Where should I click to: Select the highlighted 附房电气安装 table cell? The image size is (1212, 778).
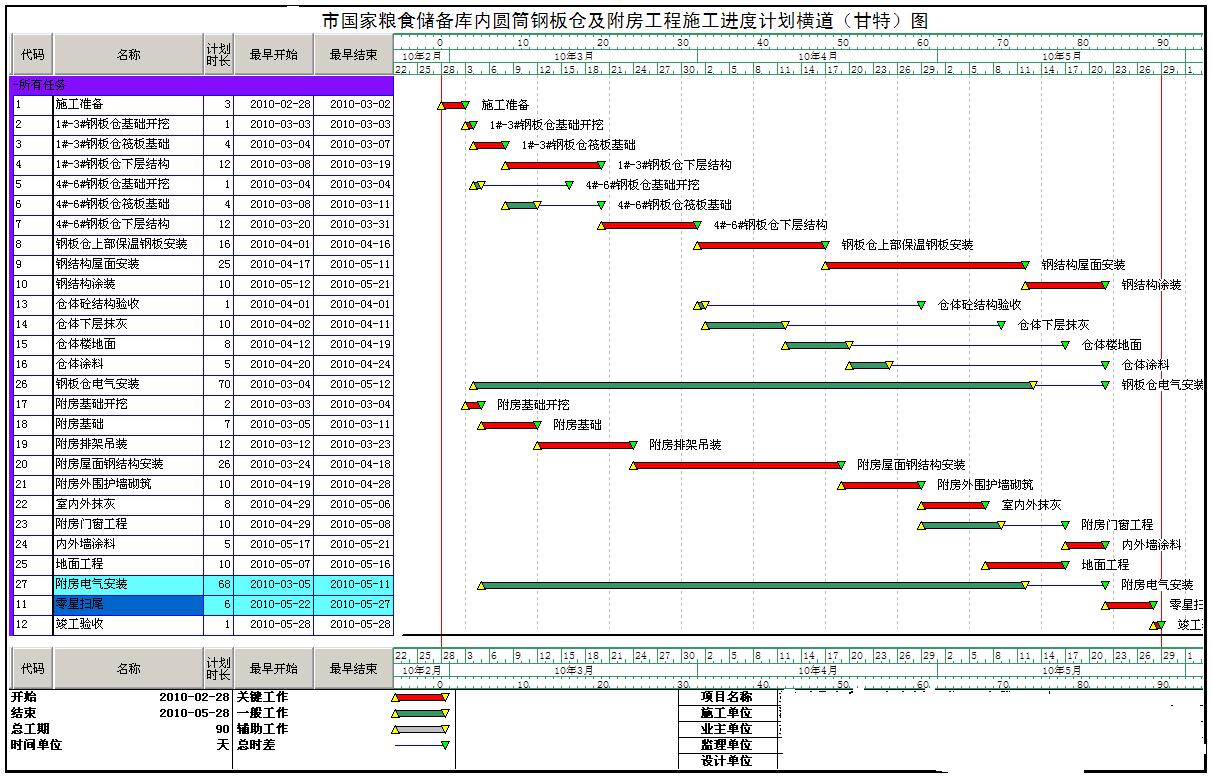tap(128, 584)
